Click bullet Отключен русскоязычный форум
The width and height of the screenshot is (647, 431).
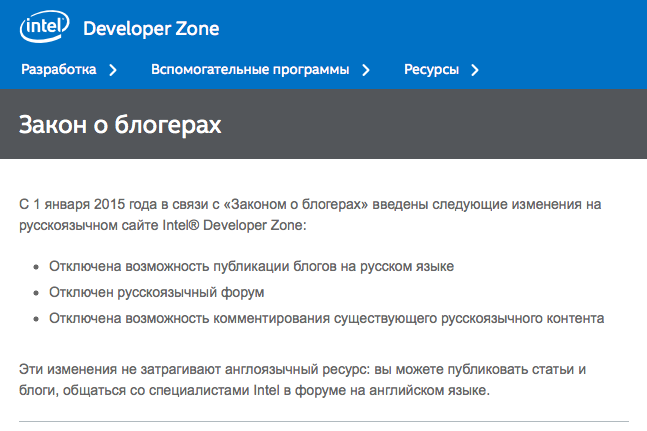click(156, 292)
